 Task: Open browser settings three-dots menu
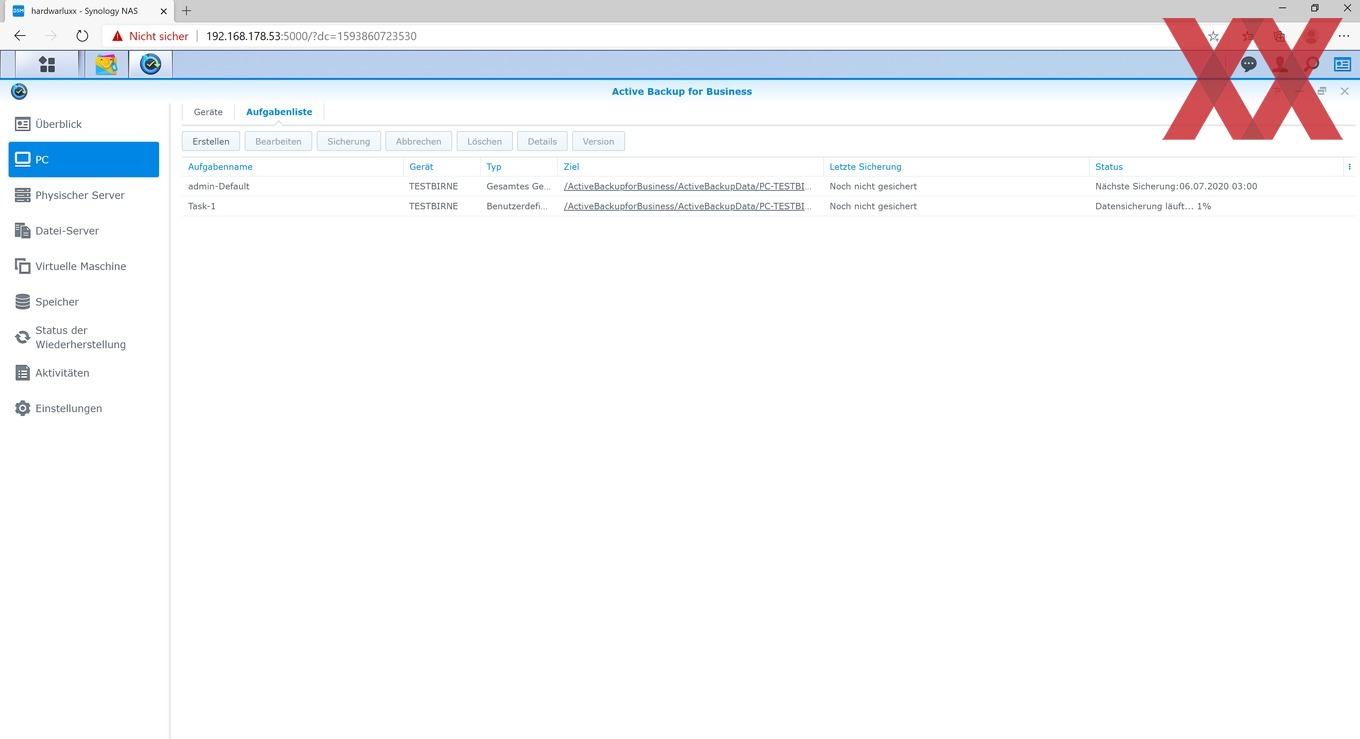pos(1343,36)
